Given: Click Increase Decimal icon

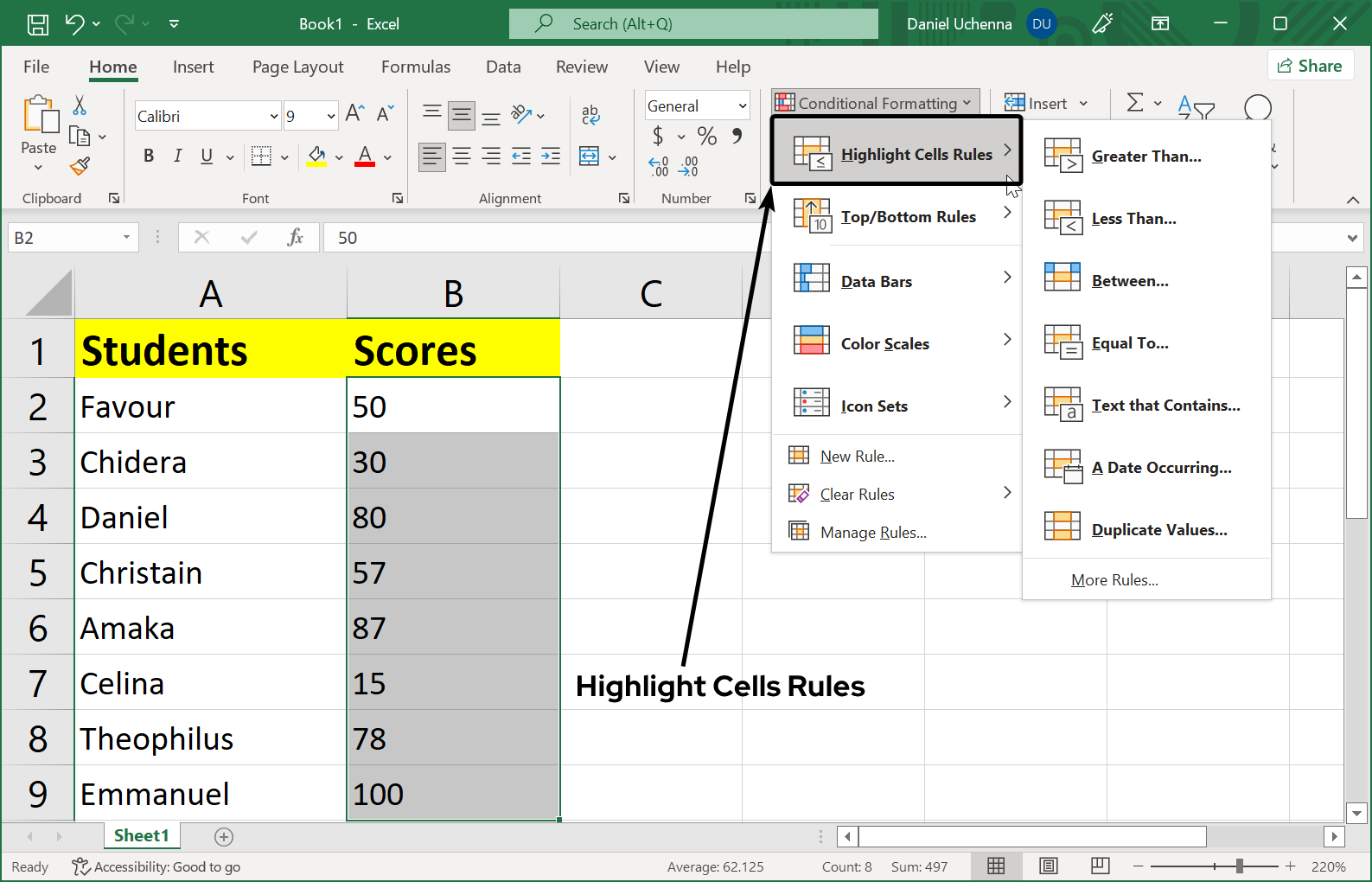Looking at the screenshot, I should (659, 166).
